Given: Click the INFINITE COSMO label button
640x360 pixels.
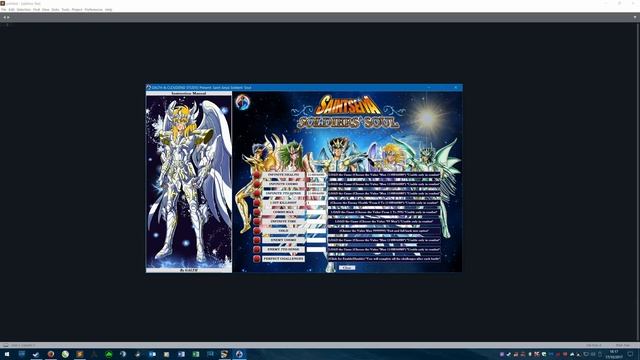Looking at the screenshot, I should [x=283, y=184].
